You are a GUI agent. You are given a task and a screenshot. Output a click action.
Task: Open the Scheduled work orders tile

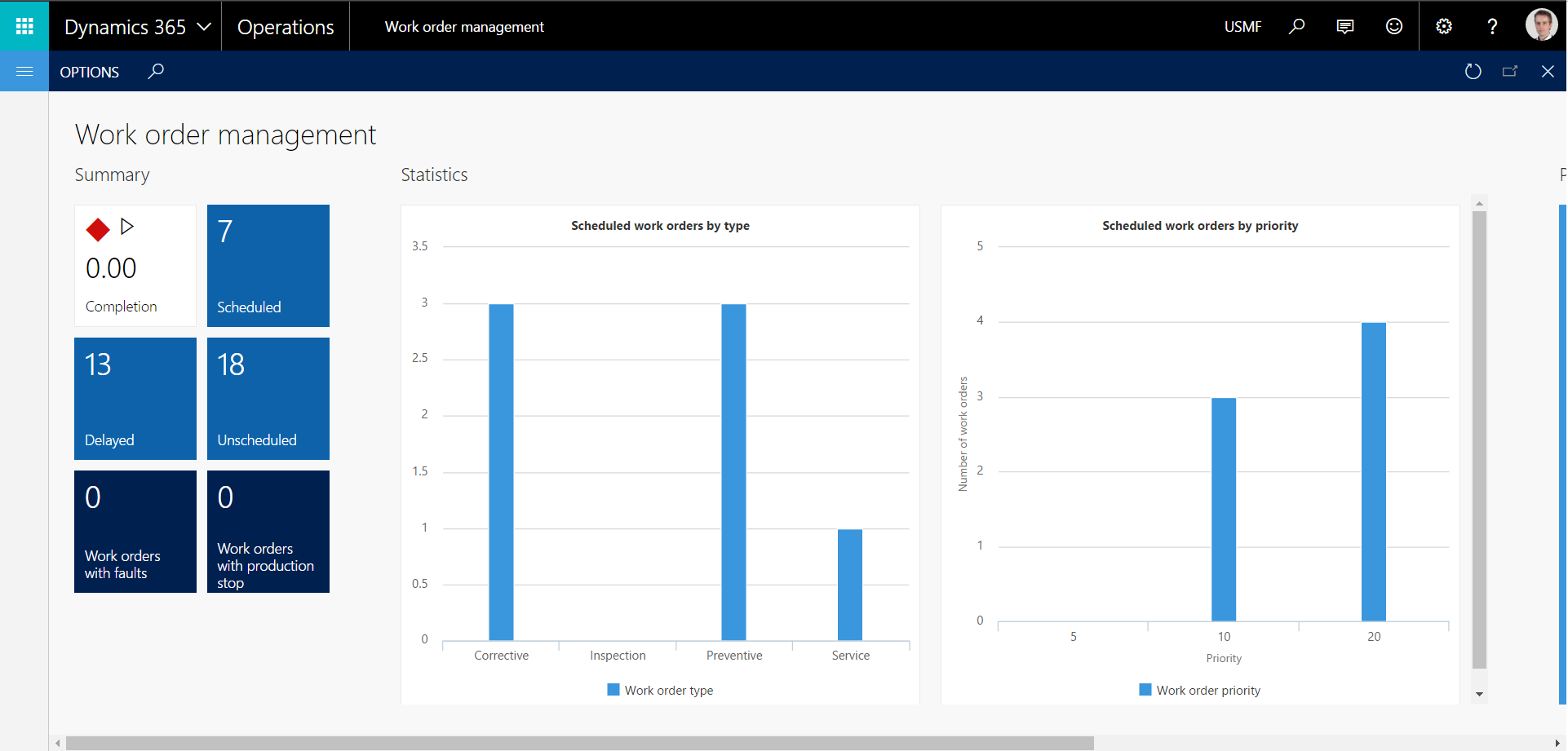(268, 265)
